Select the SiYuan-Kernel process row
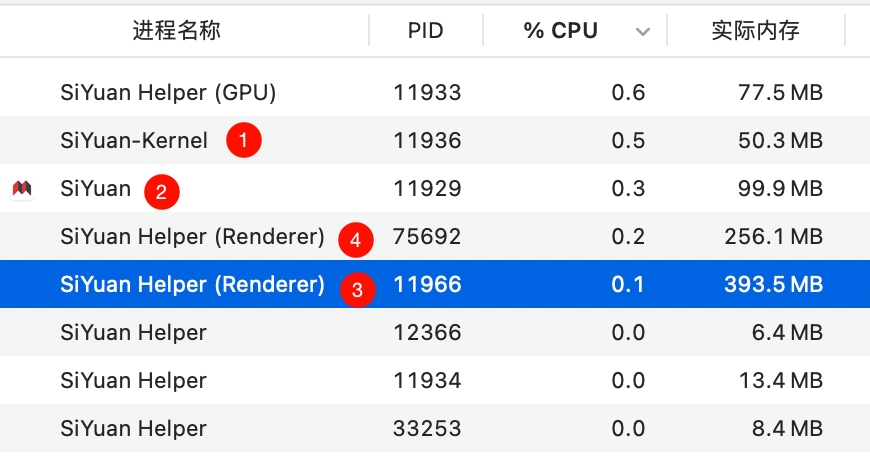The image size is (870, 468). click(x=134, y=141)
